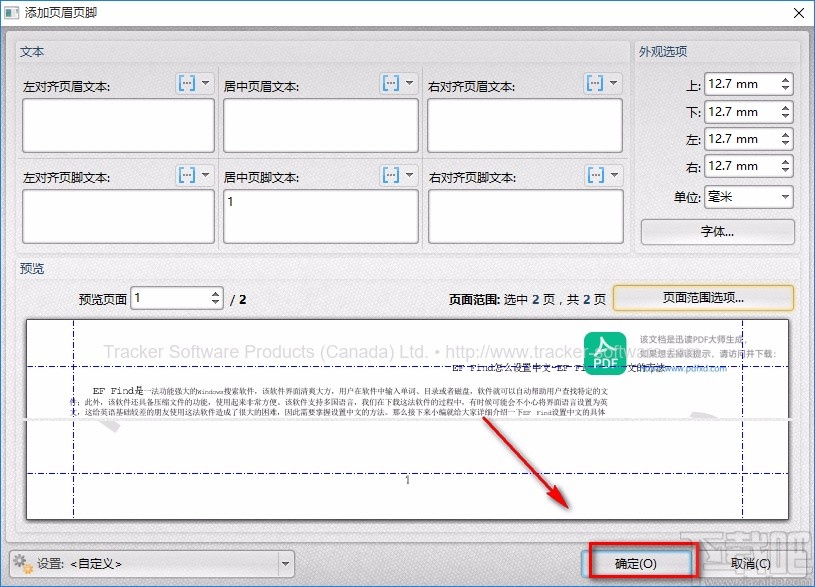Screen dimensions: 815x587
Task: Click in right-aligned footer text box
Action: pyautogui.click(x=525, y=216)
